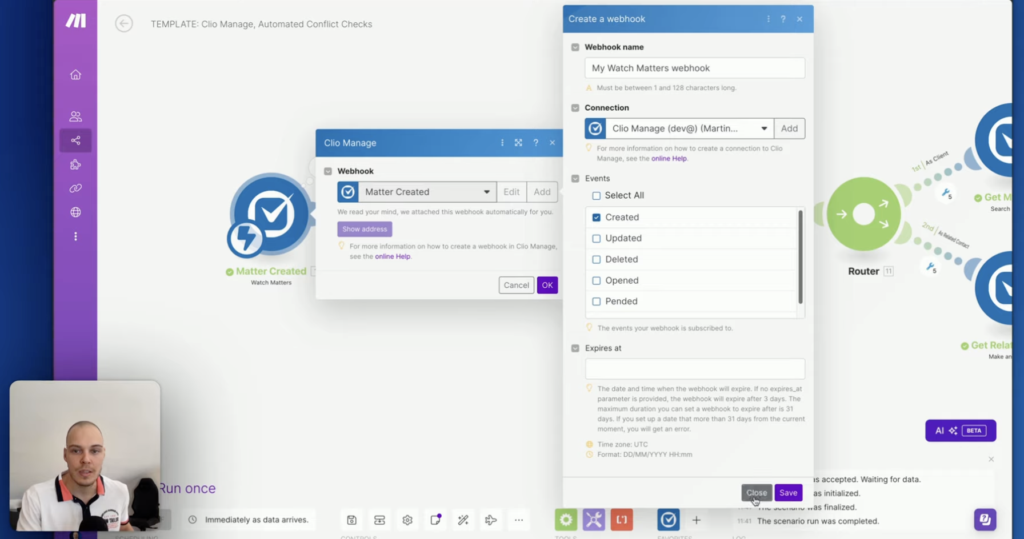Open the Matter Created webhook dropdown
1024x539 pixels.
point(417,192)
